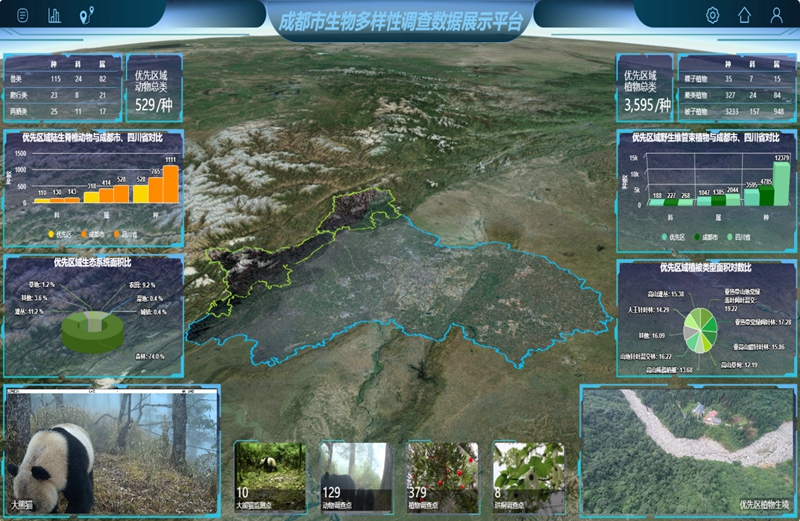Open the user account icon

click(x=776, y=15)
